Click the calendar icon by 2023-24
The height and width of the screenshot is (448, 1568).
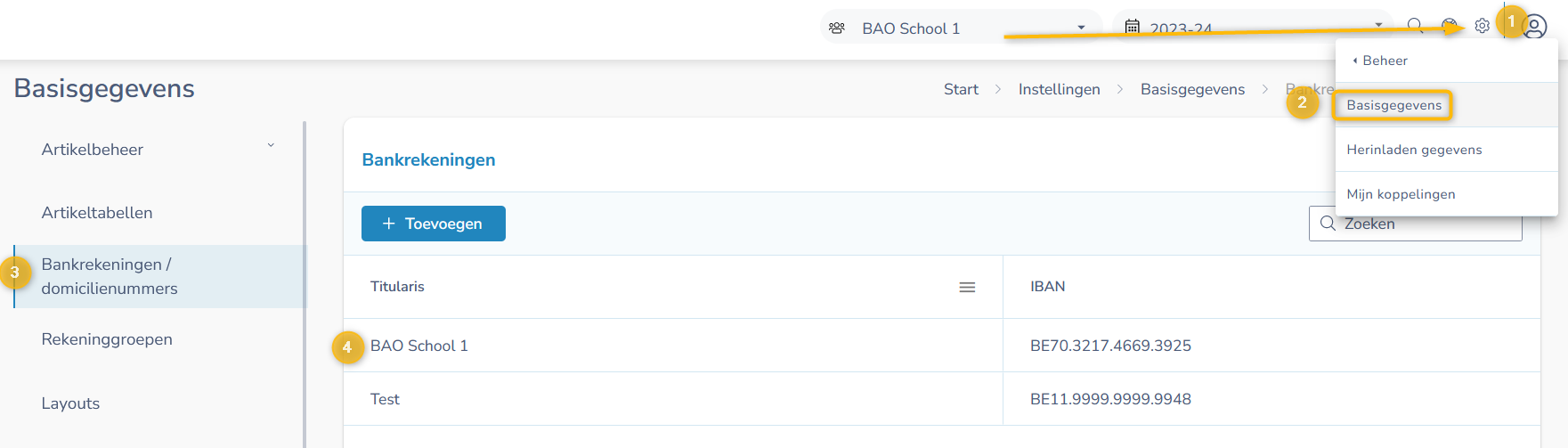1132,27
